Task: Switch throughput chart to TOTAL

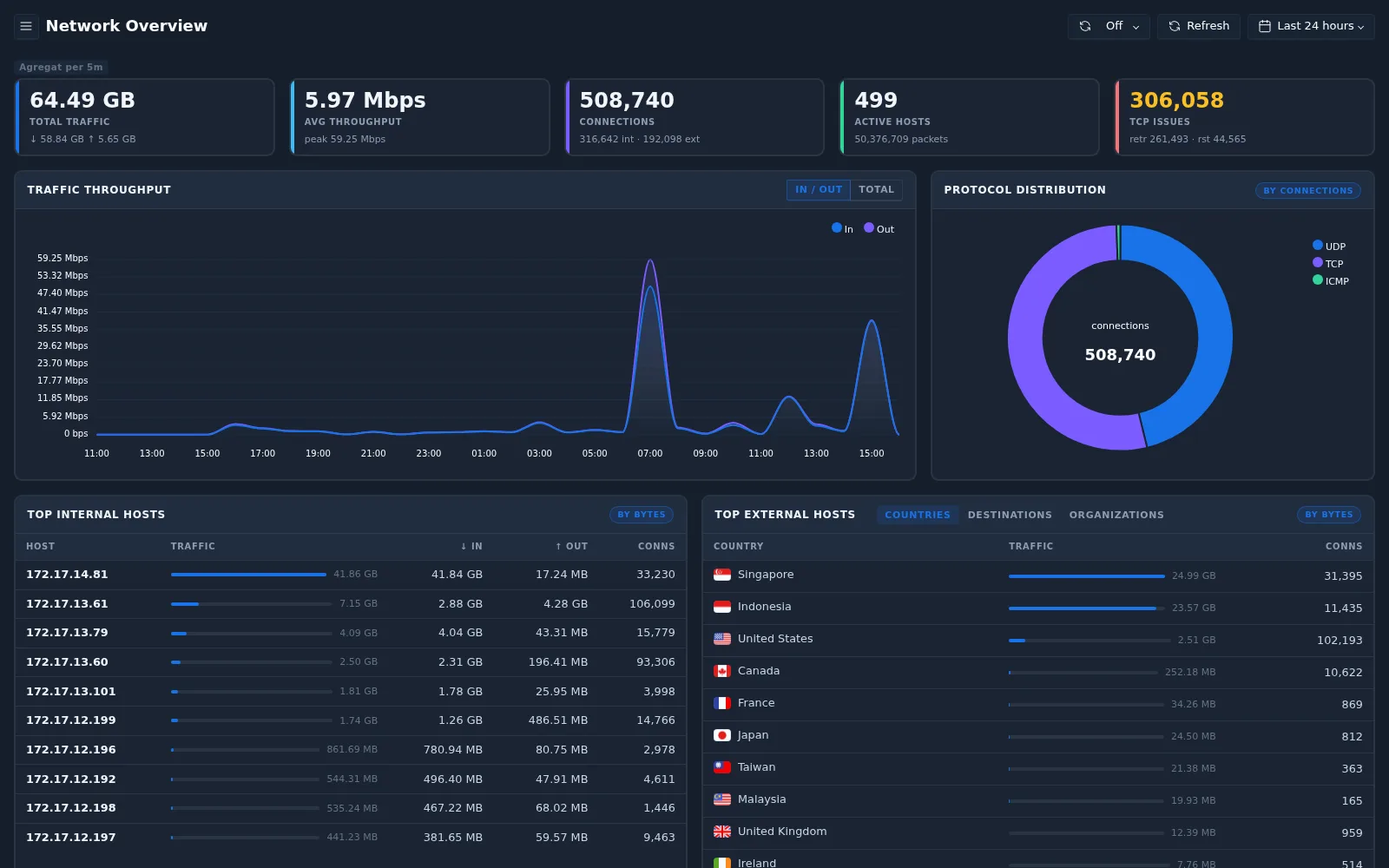Action: (876, 189)
